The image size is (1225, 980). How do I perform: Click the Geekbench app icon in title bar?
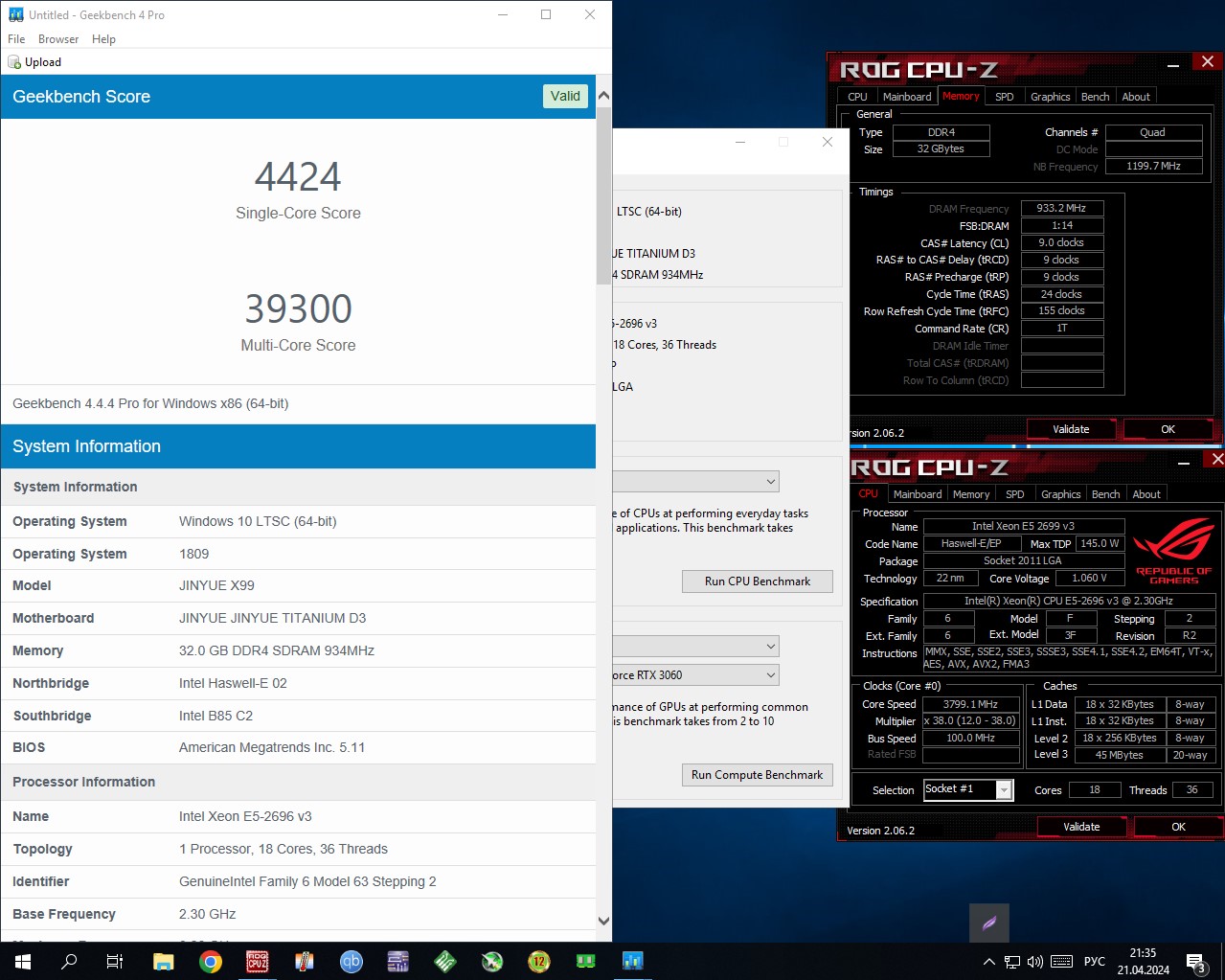pyautogui.click(x=15, y=14)
